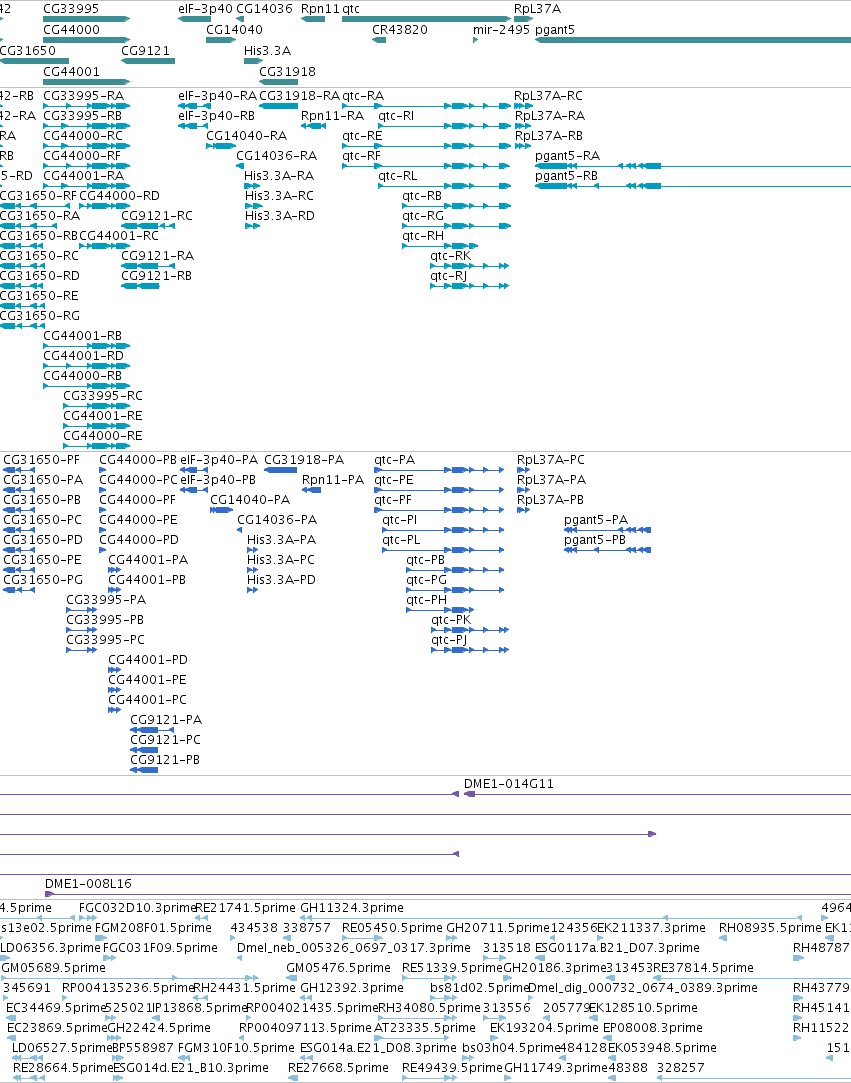Click protein CG44001-PE label

point(147,680)
